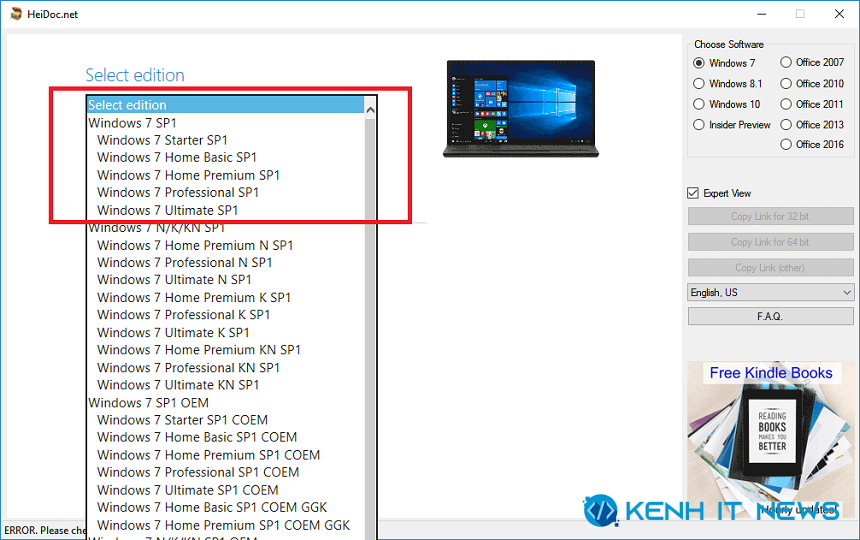Choose Windows 7 Ultimate SP1 COEM
Screen dimensions: 860x540
188,490
